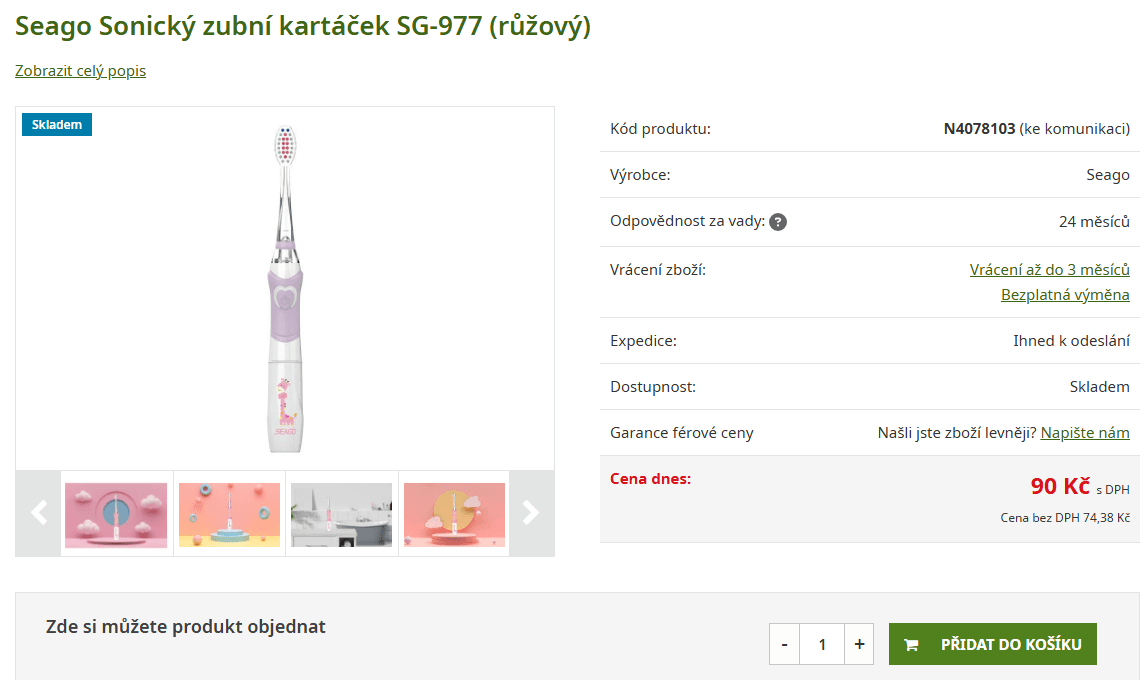Open the full description via Zobrazit celý popis
The width and height of the screenshot is (1143, 680).
pos(80,71)
